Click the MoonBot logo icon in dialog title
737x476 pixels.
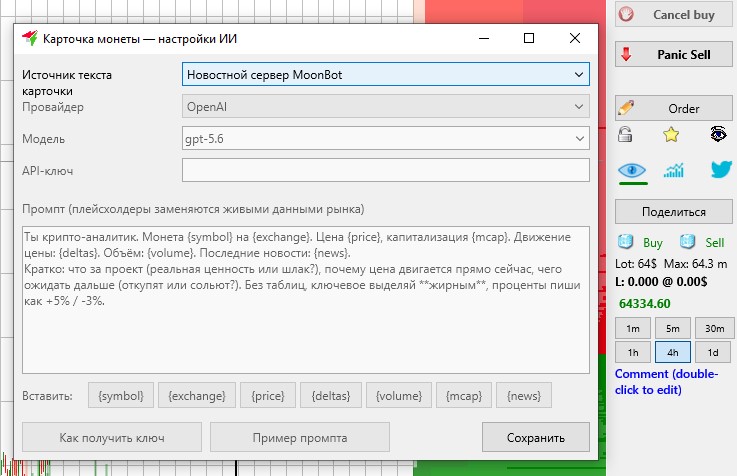pos(30,38)
